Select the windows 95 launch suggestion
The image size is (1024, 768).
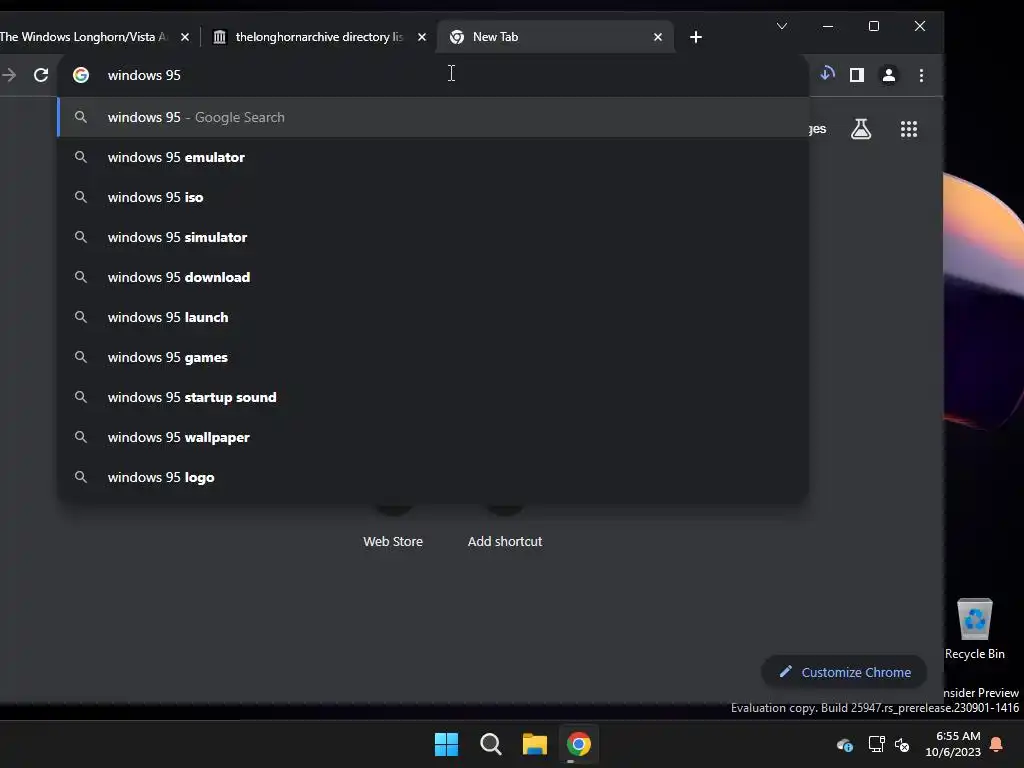(x=433, y=317)
